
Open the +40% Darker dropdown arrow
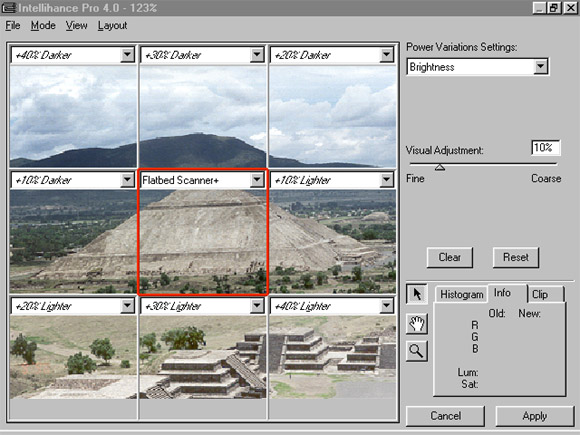[x=127, y=55]
